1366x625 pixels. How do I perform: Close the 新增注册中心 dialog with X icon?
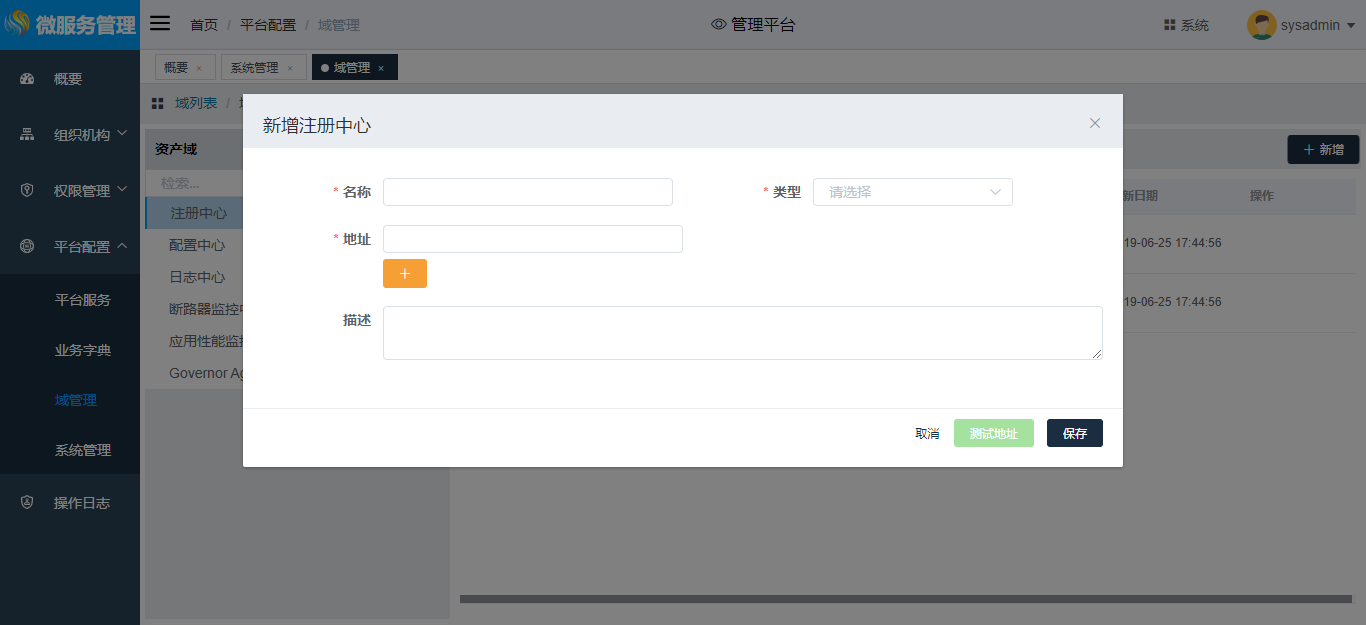pyautogui.click(x=1095, y=123)
